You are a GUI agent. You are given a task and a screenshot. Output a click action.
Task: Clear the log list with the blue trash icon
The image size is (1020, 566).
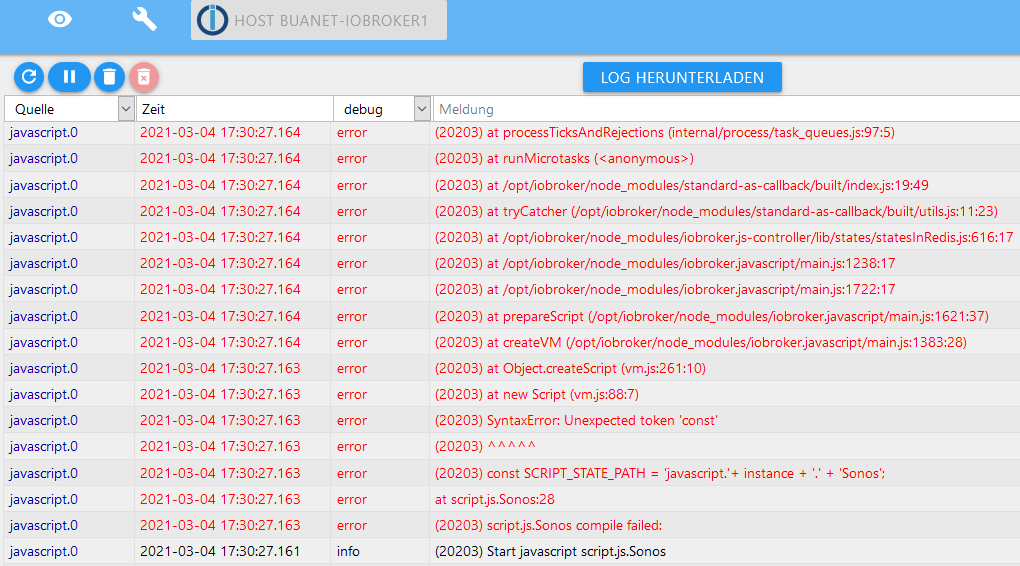tap(108, 77)
